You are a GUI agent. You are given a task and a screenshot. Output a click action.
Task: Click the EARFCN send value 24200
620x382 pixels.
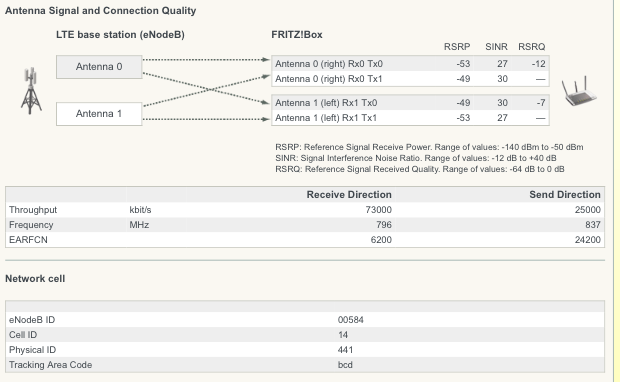pos(588,240)
